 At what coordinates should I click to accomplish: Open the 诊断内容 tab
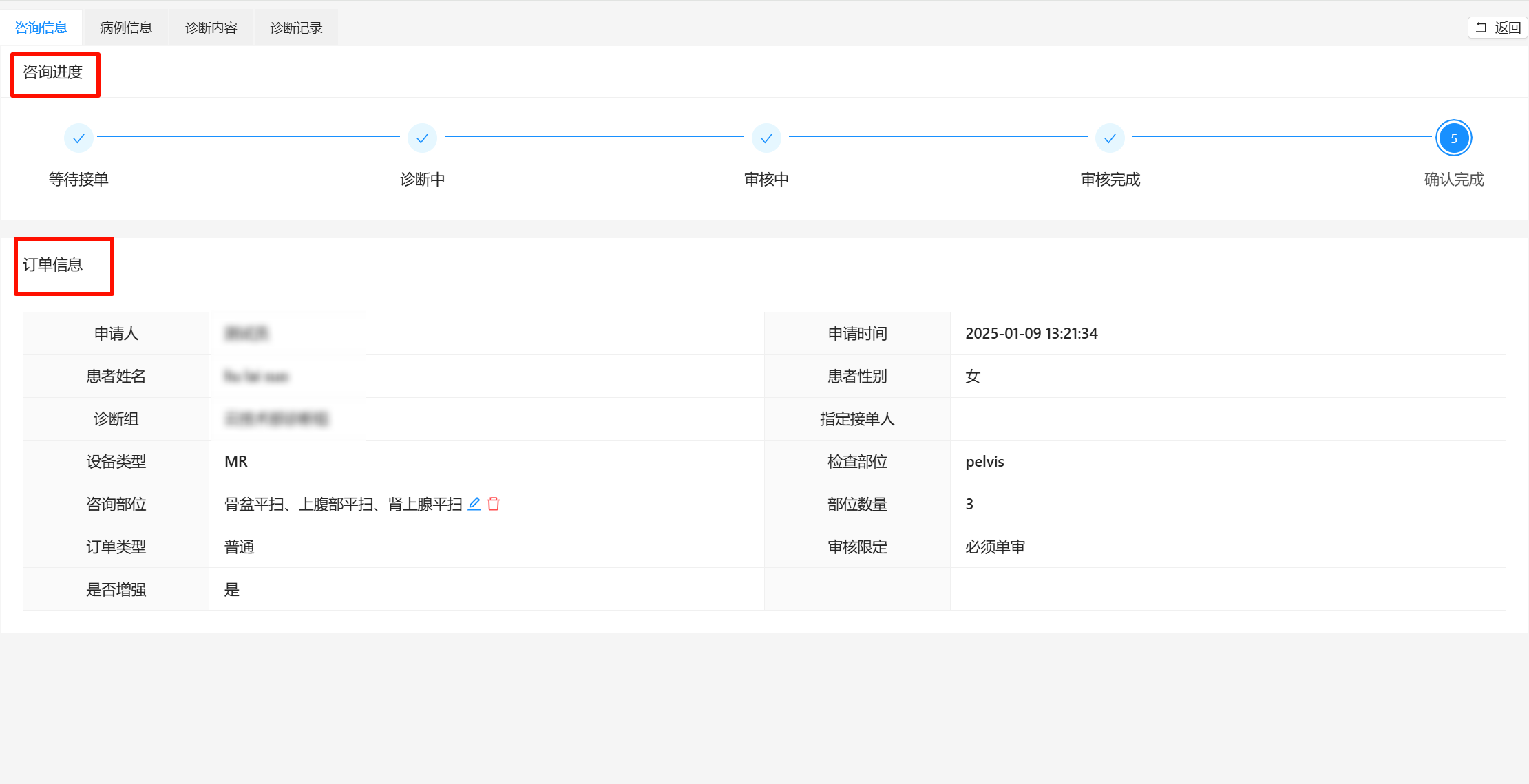(x=211, y=28)
